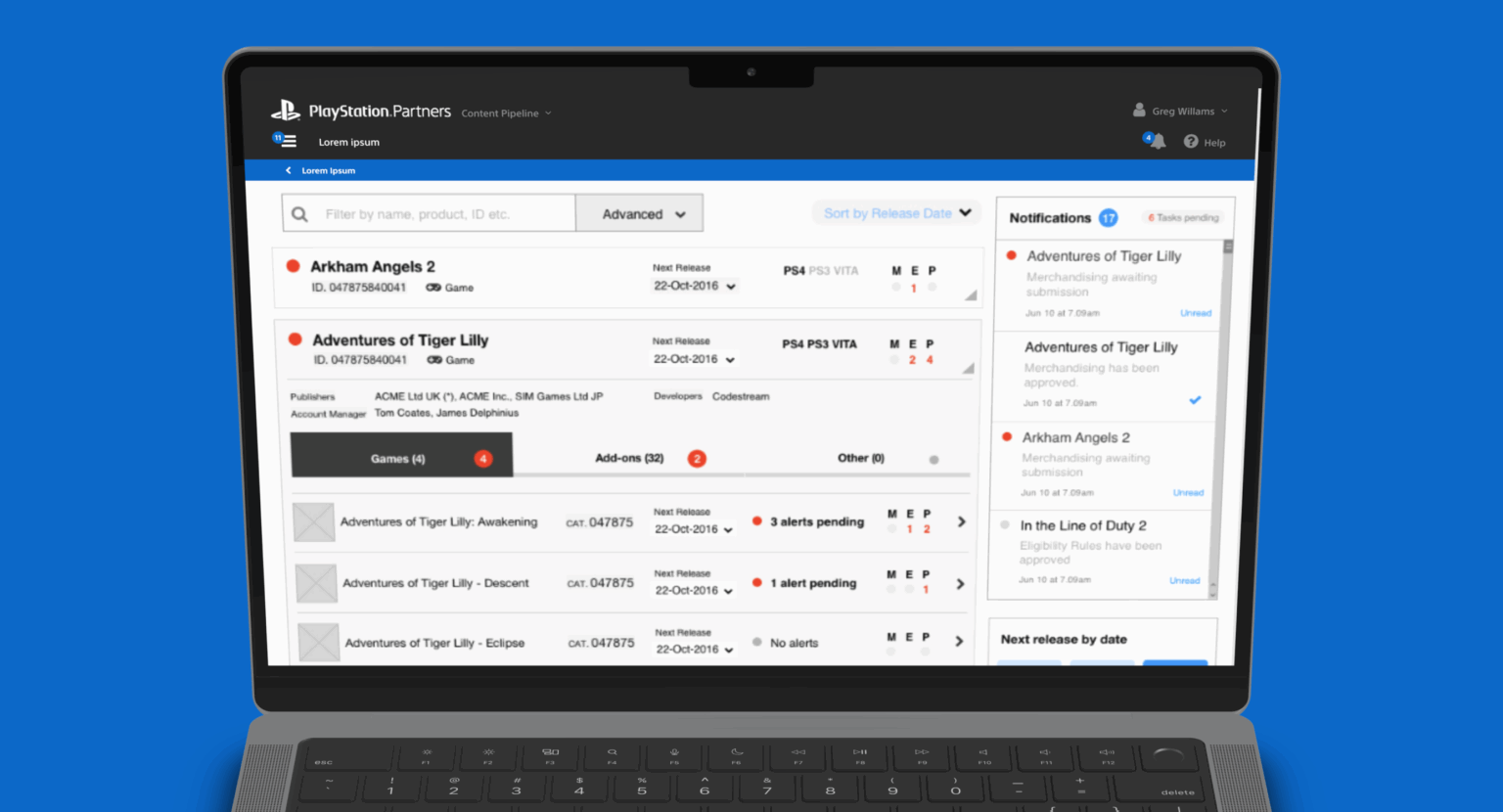Click the Greg Willams user avatar icon

[x=1139, y=111]
